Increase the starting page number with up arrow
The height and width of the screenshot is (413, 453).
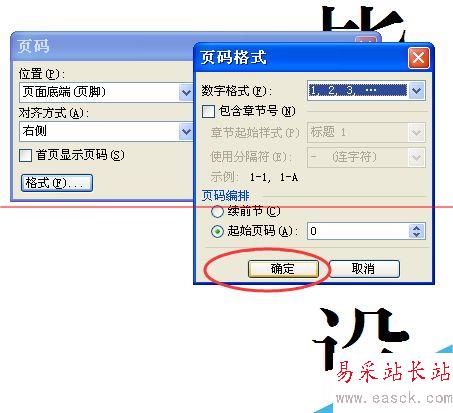pos(417,228)
